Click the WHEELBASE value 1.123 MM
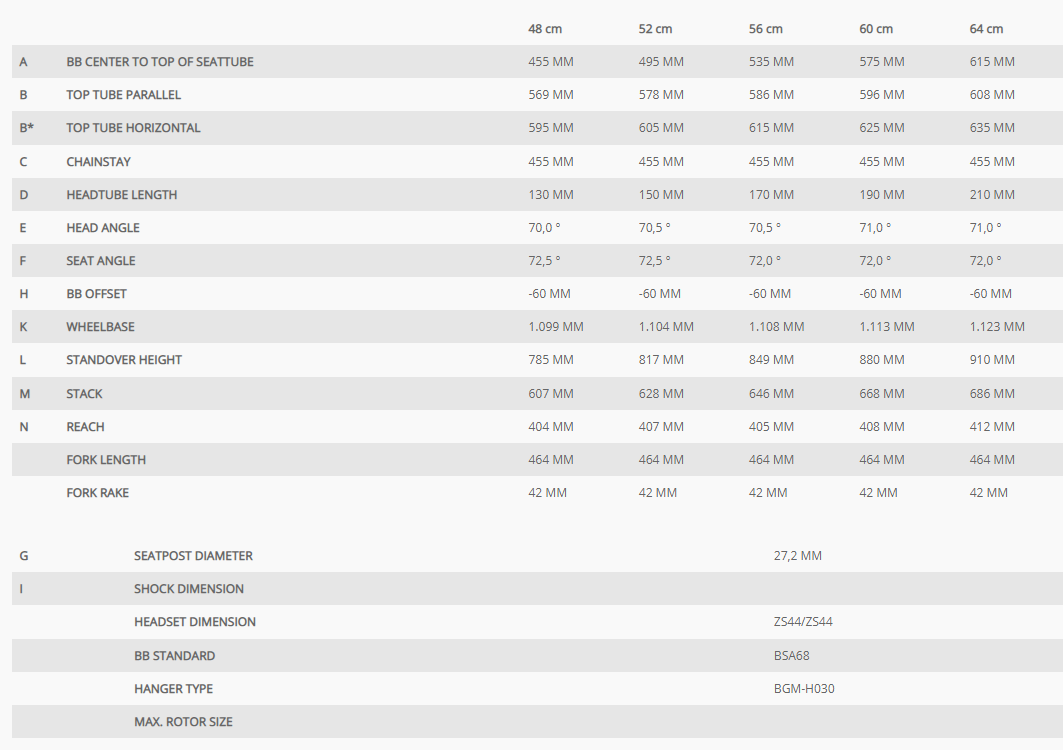 (x=997, y=327)
